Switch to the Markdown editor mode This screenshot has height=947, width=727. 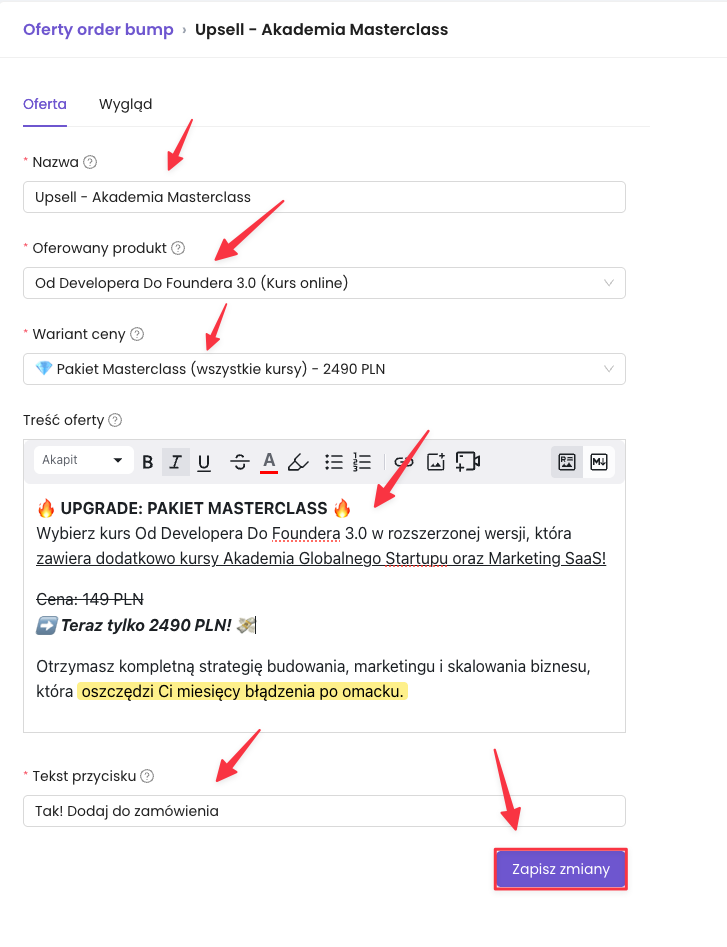599,461
